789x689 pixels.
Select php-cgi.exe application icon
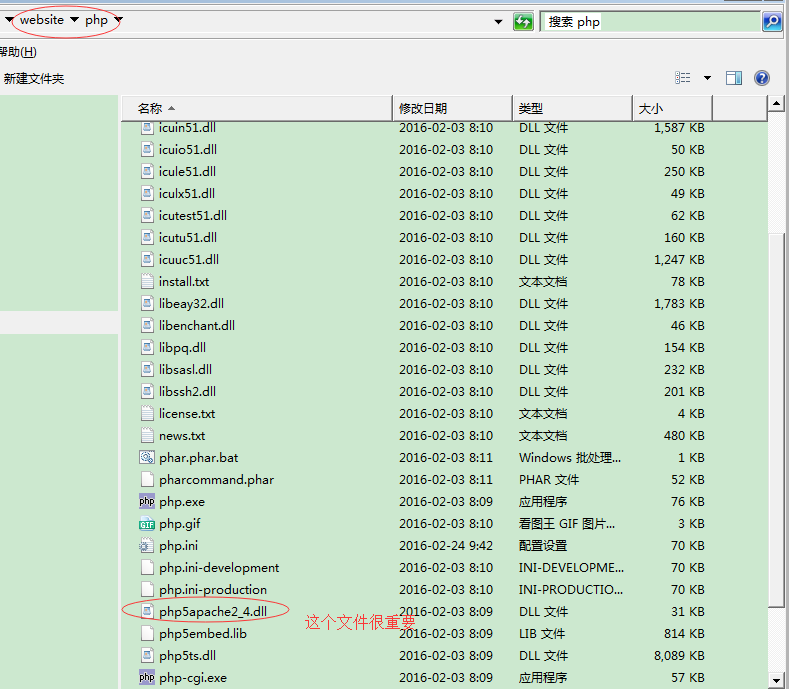click(x=147, y=677)
